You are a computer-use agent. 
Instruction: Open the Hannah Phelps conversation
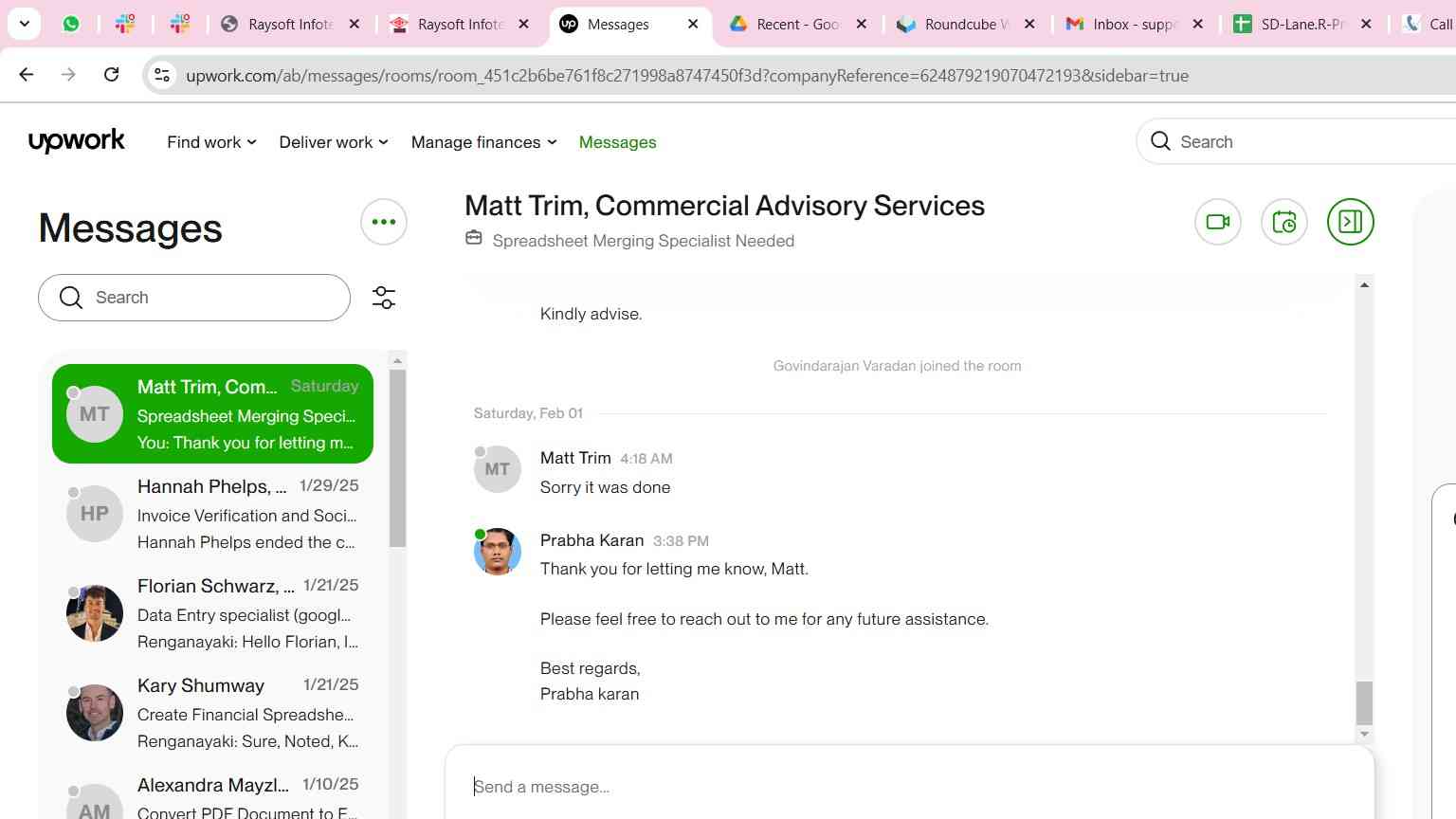coord(212,514)
